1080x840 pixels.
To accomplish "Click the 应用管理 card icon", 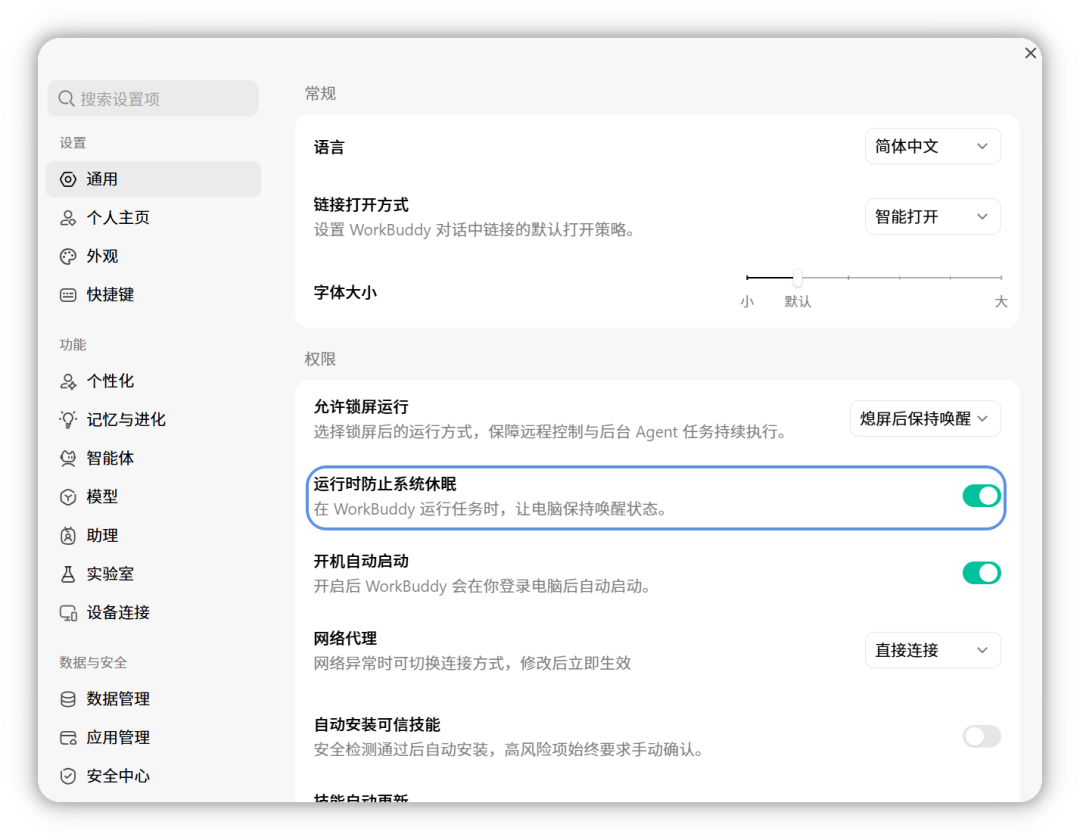I will [68, 738].
